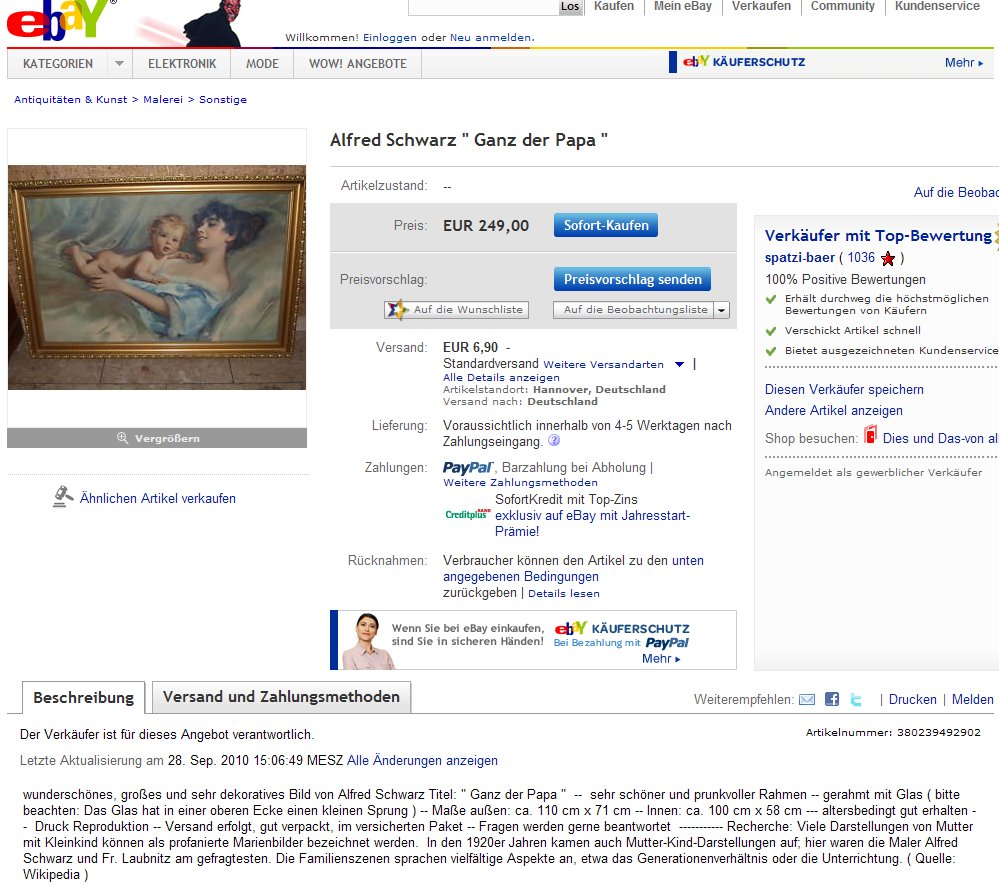The image size is (999, 886).
Task: Switch to Versand und Zahlungsmethoden tab
Action: [x=281, y=697]
